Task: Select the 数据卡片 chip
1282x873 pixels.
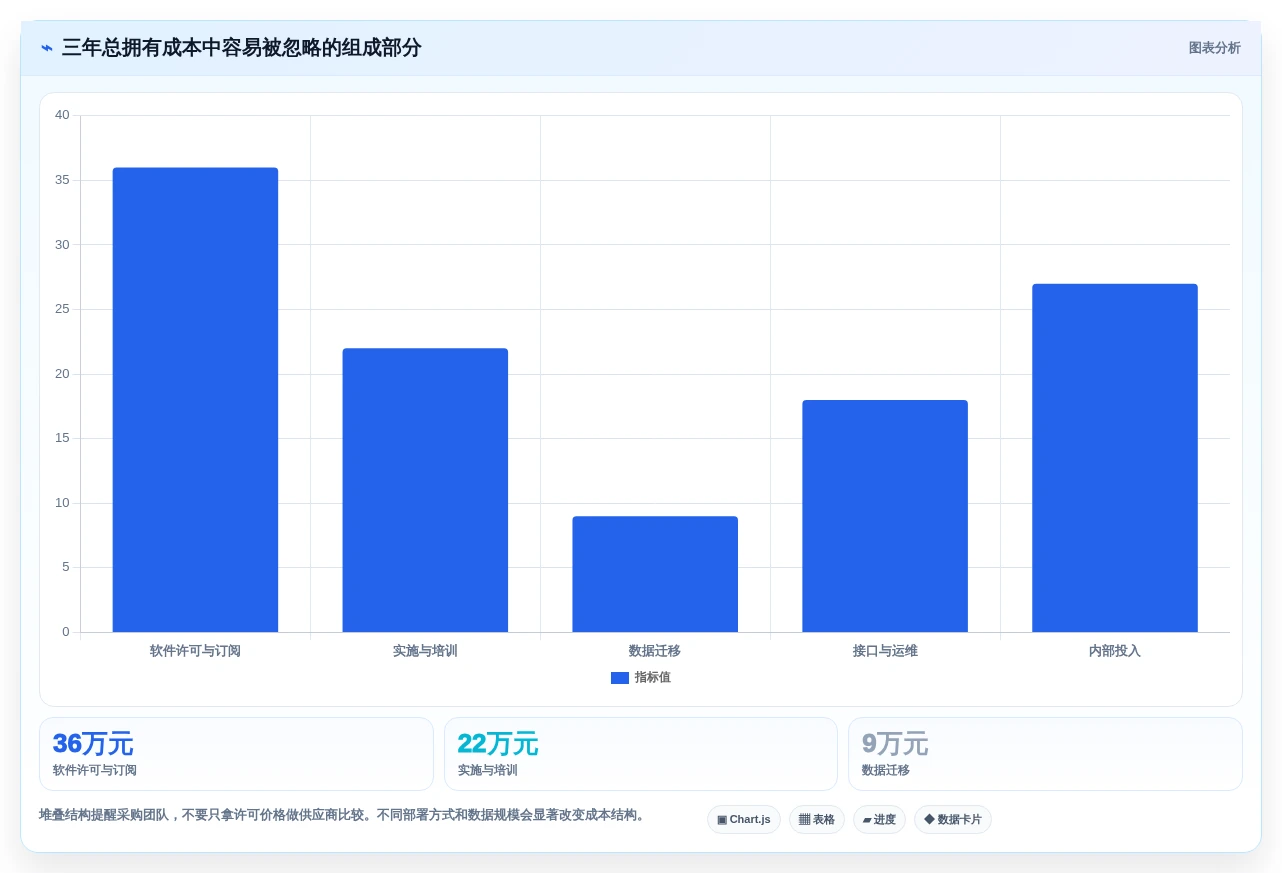Action: tap(953, 820)
